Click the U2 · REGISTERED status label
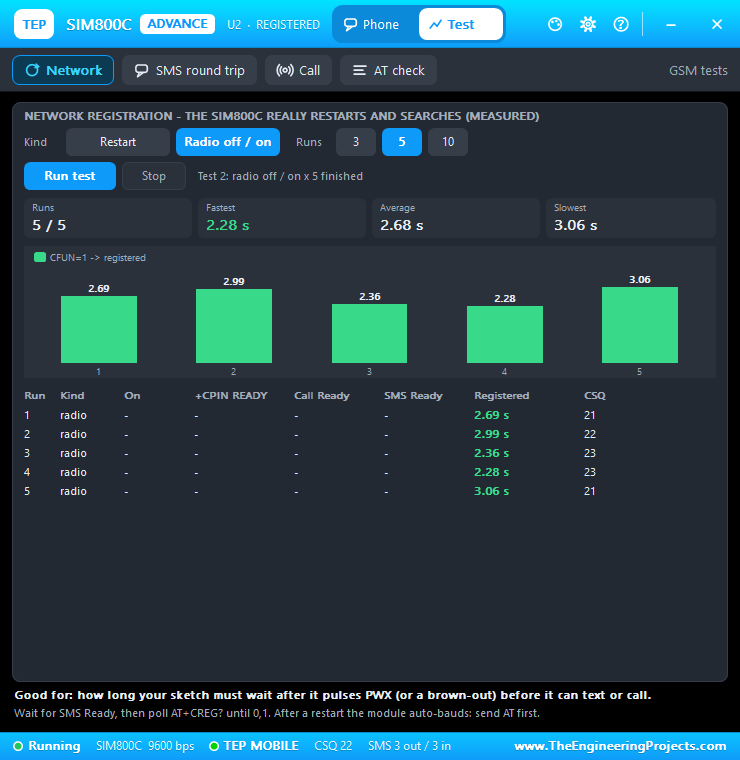 (273, 25)
